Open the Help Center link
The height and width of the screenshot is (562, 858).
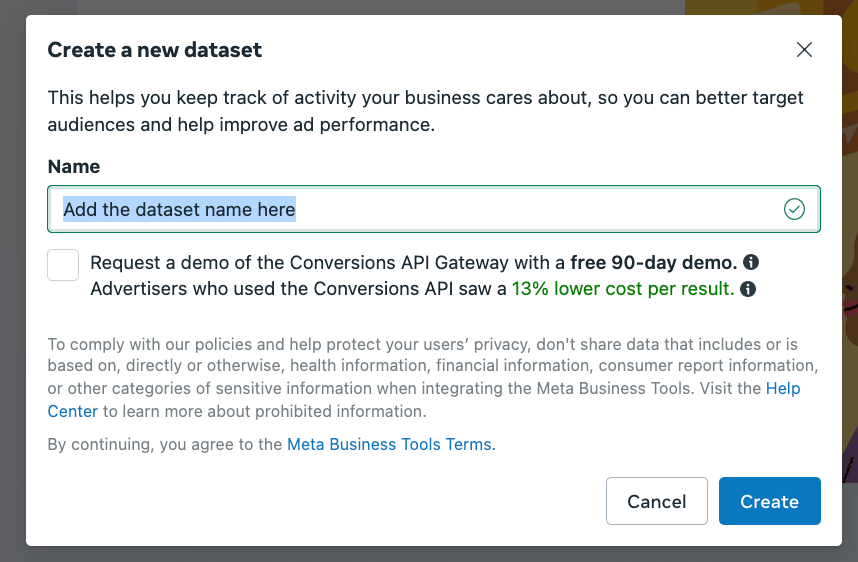[x=783, y=389]
